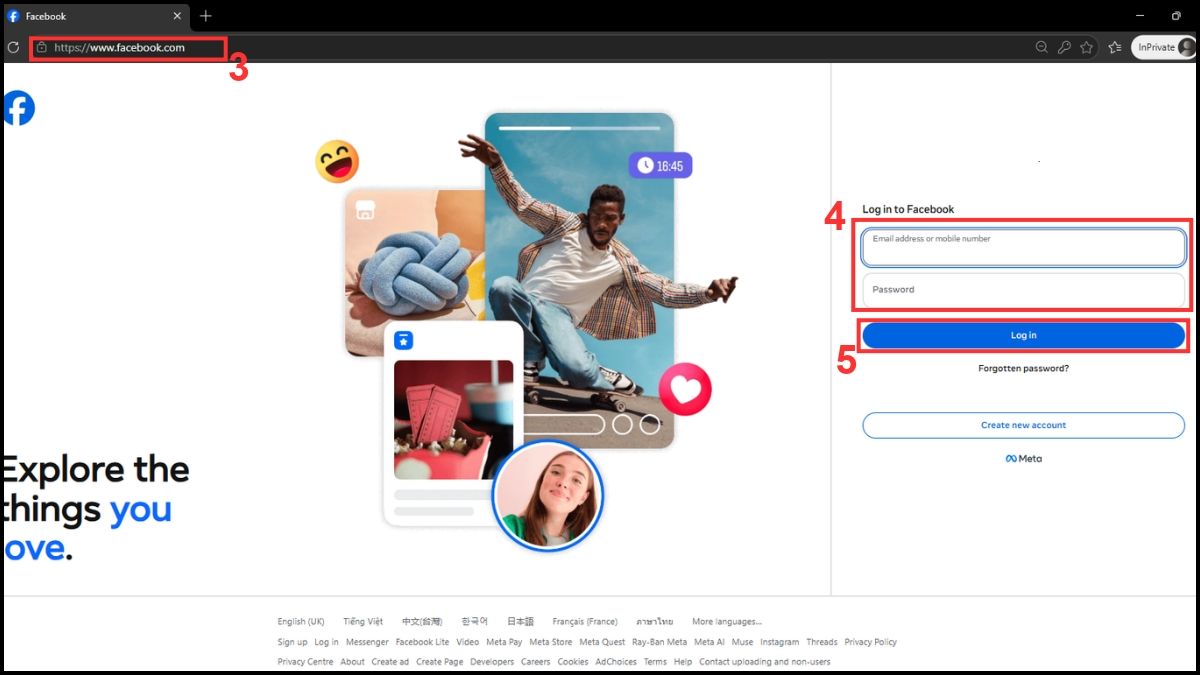Open a new browser tab
The width and height of the screenshot is (1200, 675).
pos(205,16)
